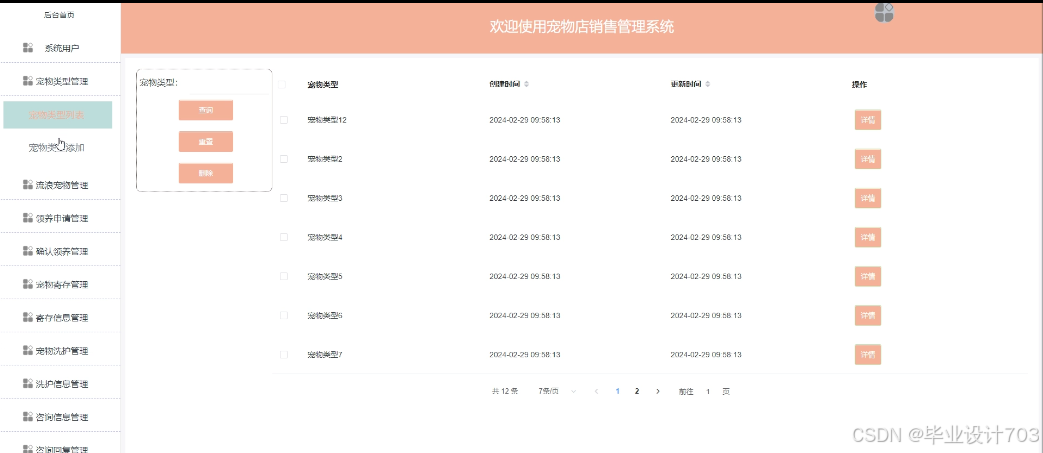Image resolution: width=1043 pixels, height=453 pixels.
Task: Open the 宠物类型添加 submenu item
Action: pos(57,148)
